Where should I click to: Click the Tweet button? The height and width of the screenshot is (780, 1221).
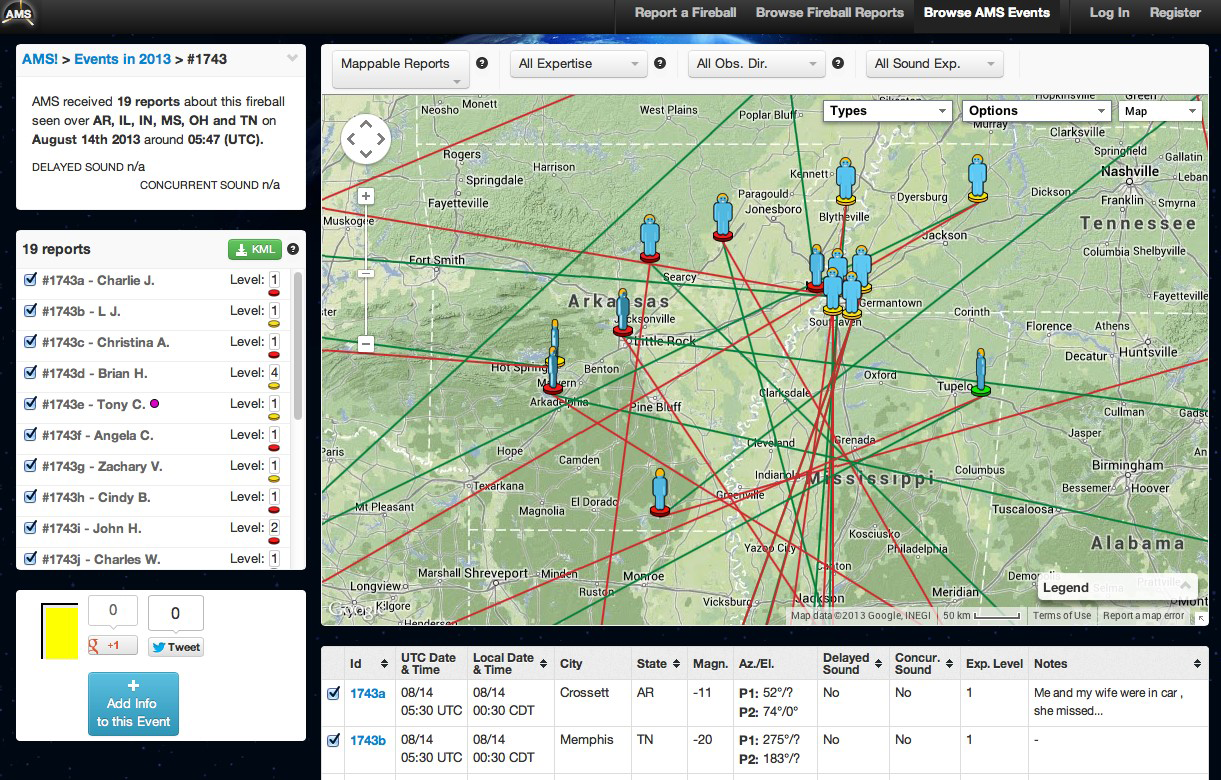176,647
